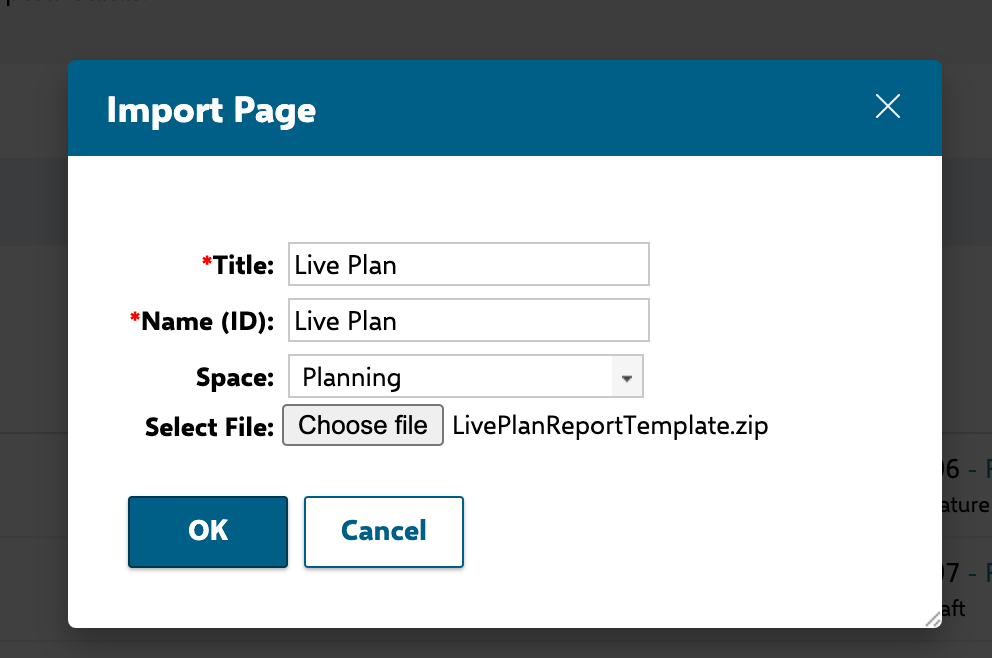Click the red asterisk beside Title

point(207,261)
